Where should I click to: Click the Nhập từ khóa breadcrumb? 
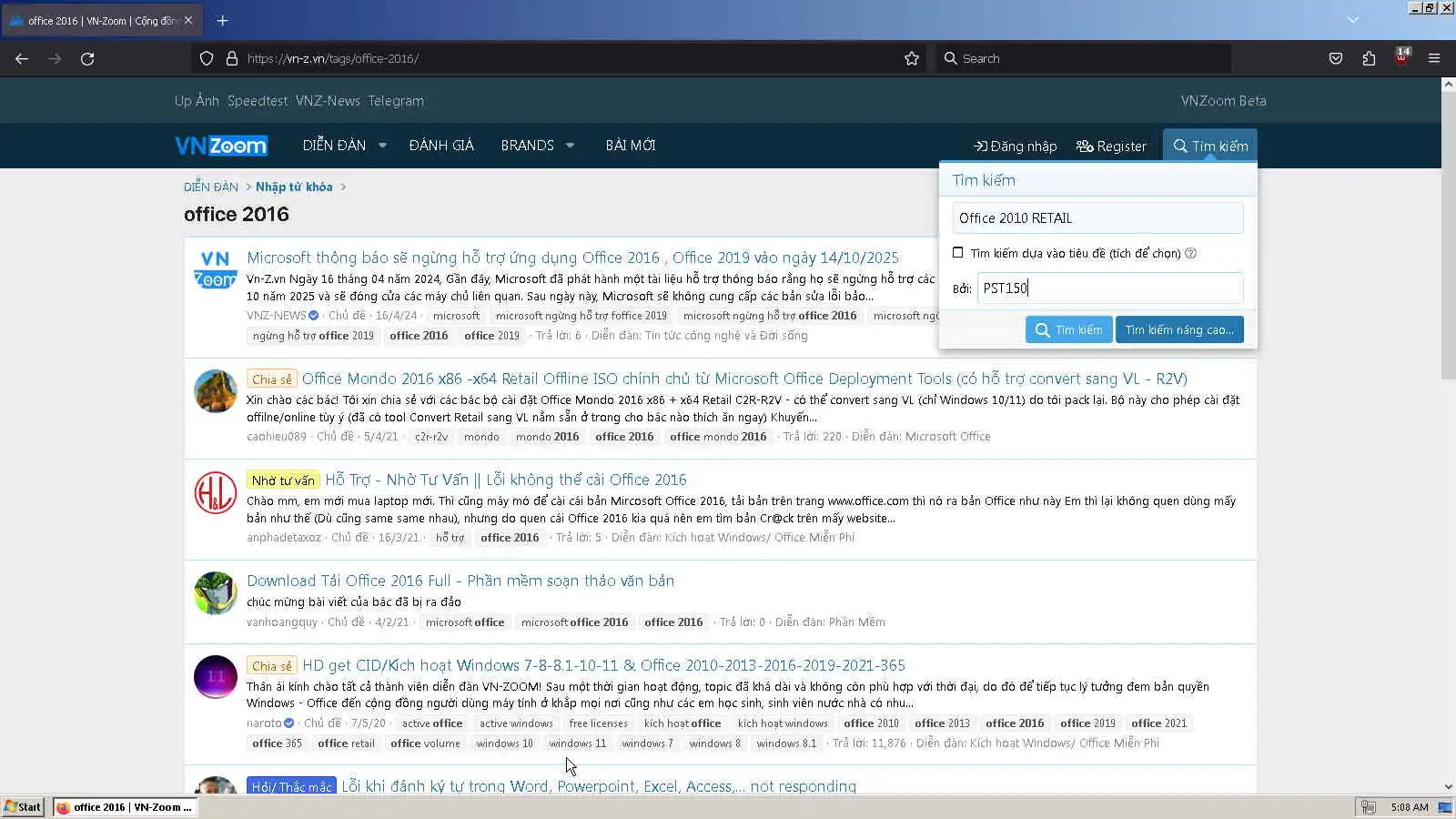[x=294, y=187]
